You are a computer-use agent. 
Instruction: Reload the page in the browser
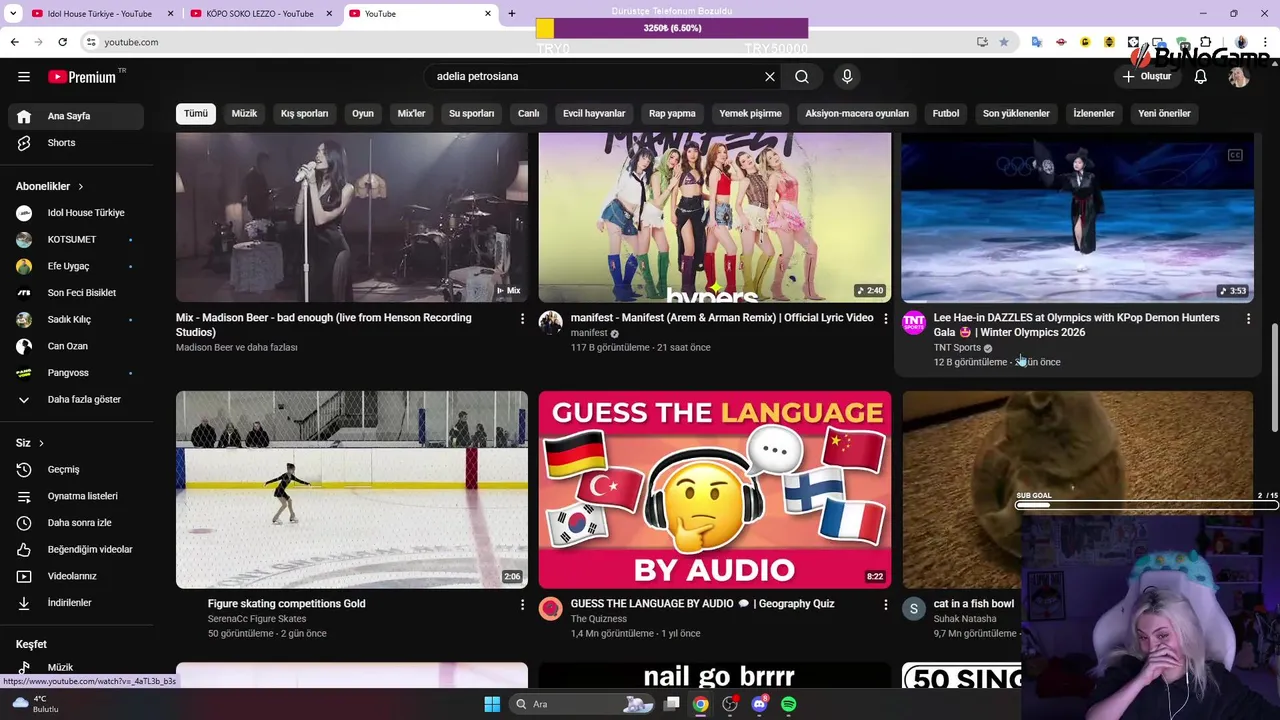click(x=62, y=42)
